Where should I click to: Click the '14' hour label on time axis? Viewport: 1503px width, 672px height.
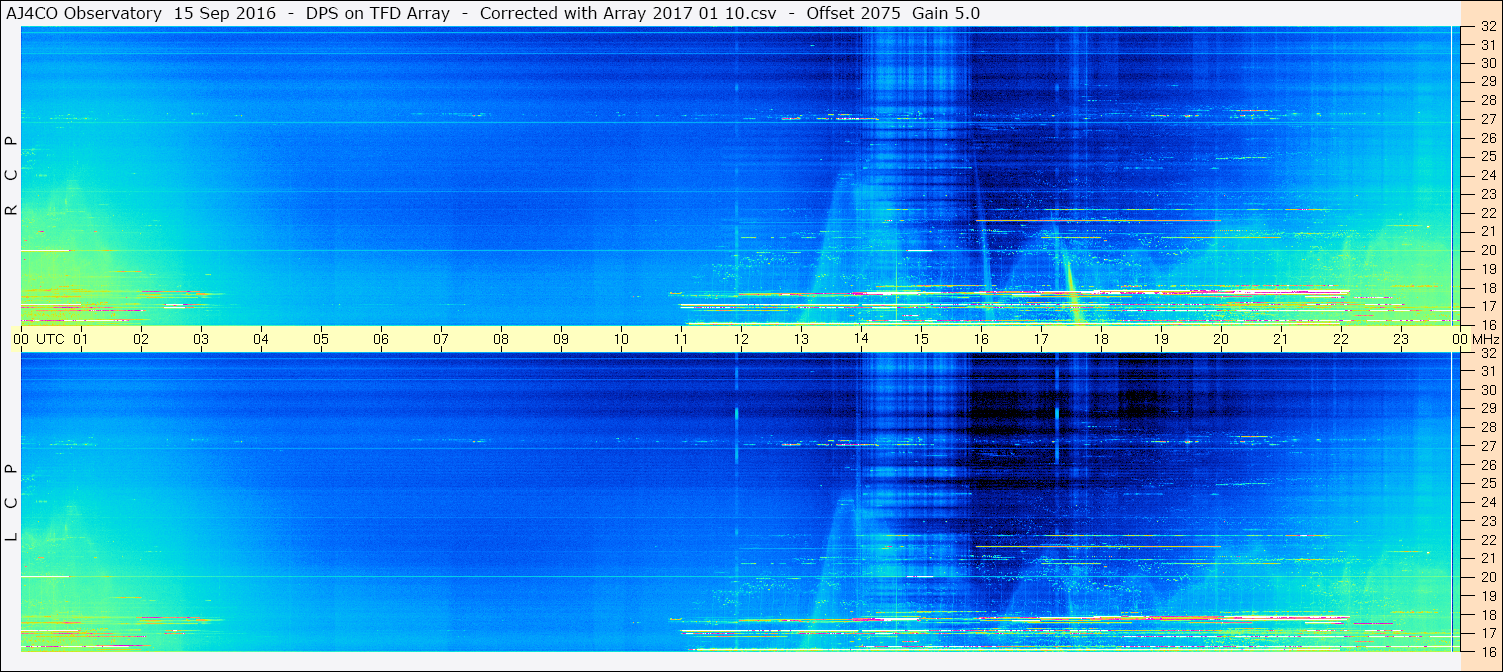[861, 339]
